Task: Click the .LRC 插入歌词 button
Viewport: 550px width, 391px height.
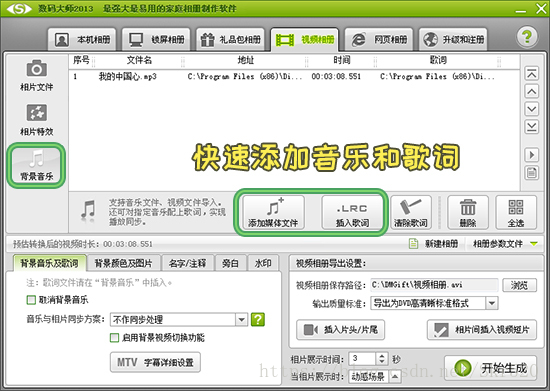Action: pyautogui.click(x=352, y=213)
